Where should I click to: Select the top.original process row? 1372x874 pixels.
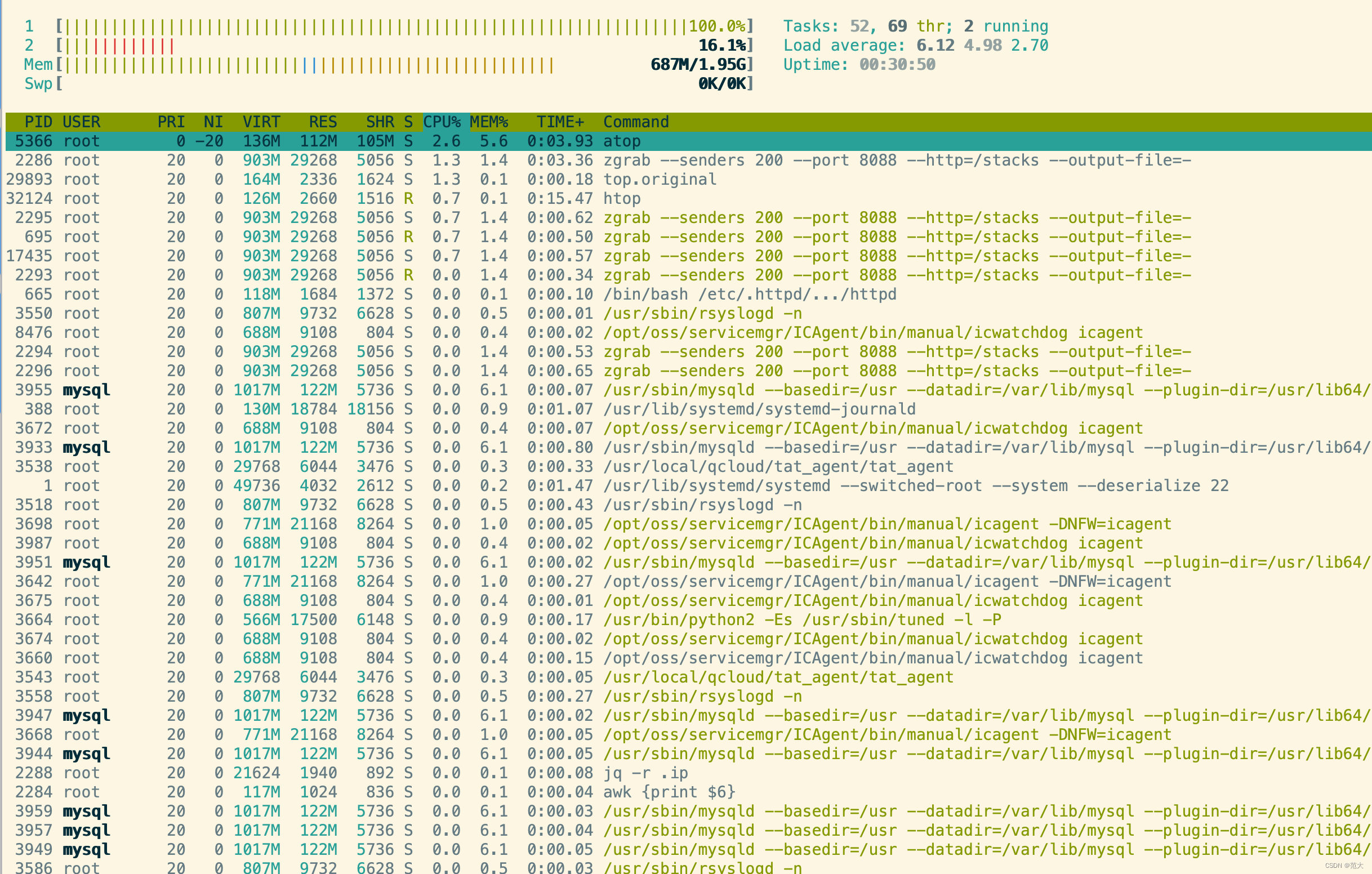coord(688,180)
